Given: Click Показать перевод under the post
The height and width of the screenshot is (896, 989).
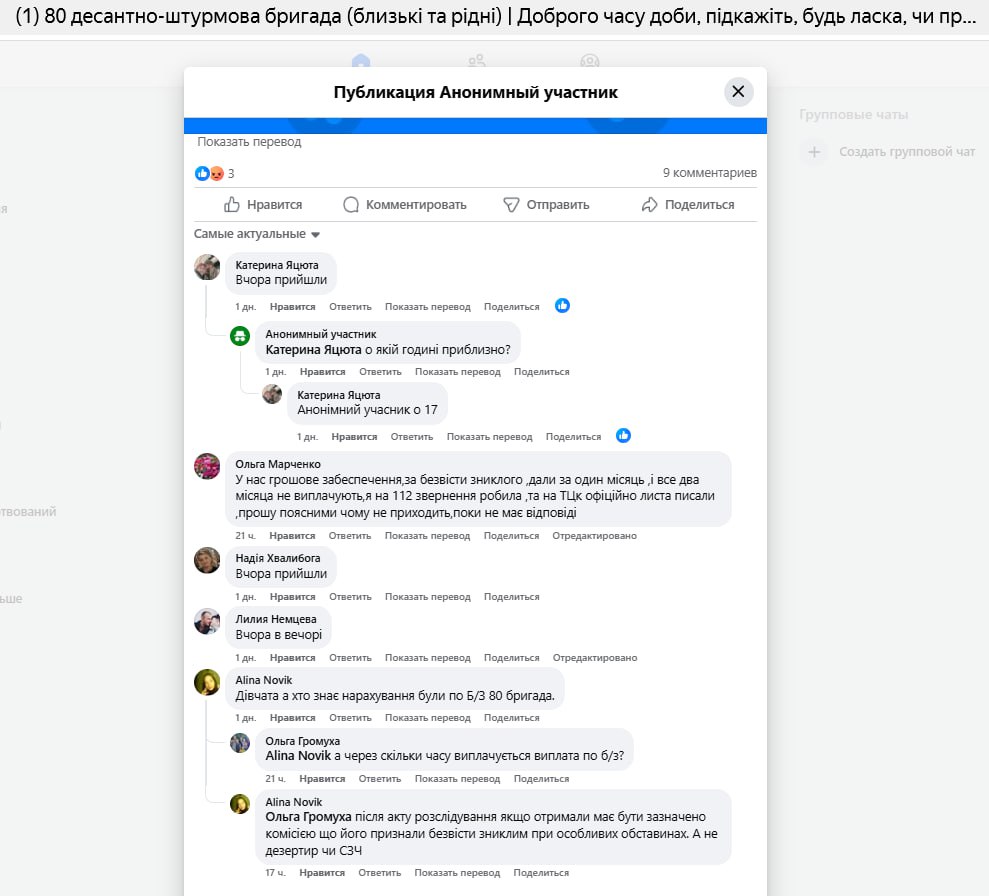Looking at the screenshot, I should (249, 142).
